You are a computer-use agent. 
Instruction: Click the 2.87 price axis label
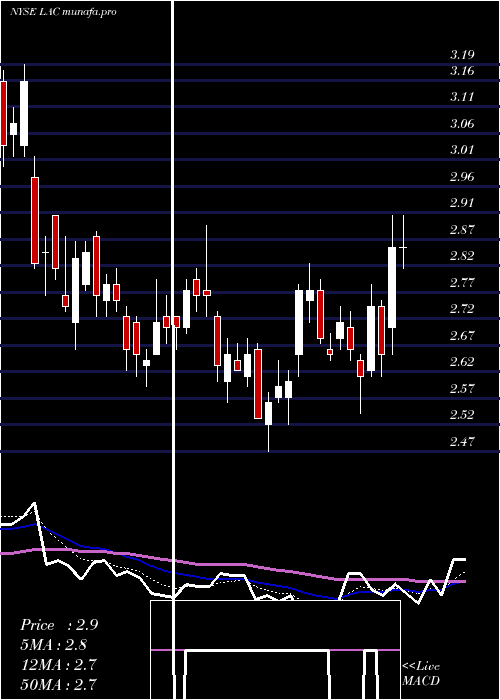pyautogui.click(x=462, y=230)
